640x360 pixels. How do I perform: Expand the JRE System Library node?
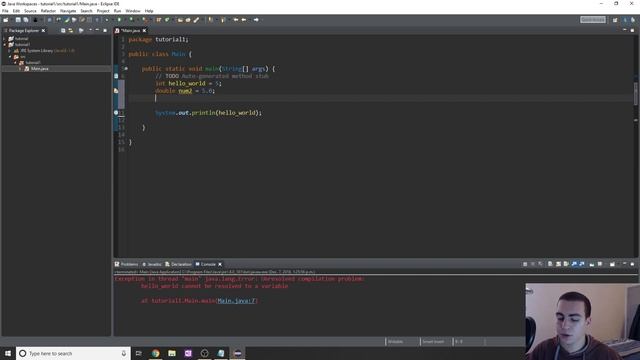click(10, 51)
